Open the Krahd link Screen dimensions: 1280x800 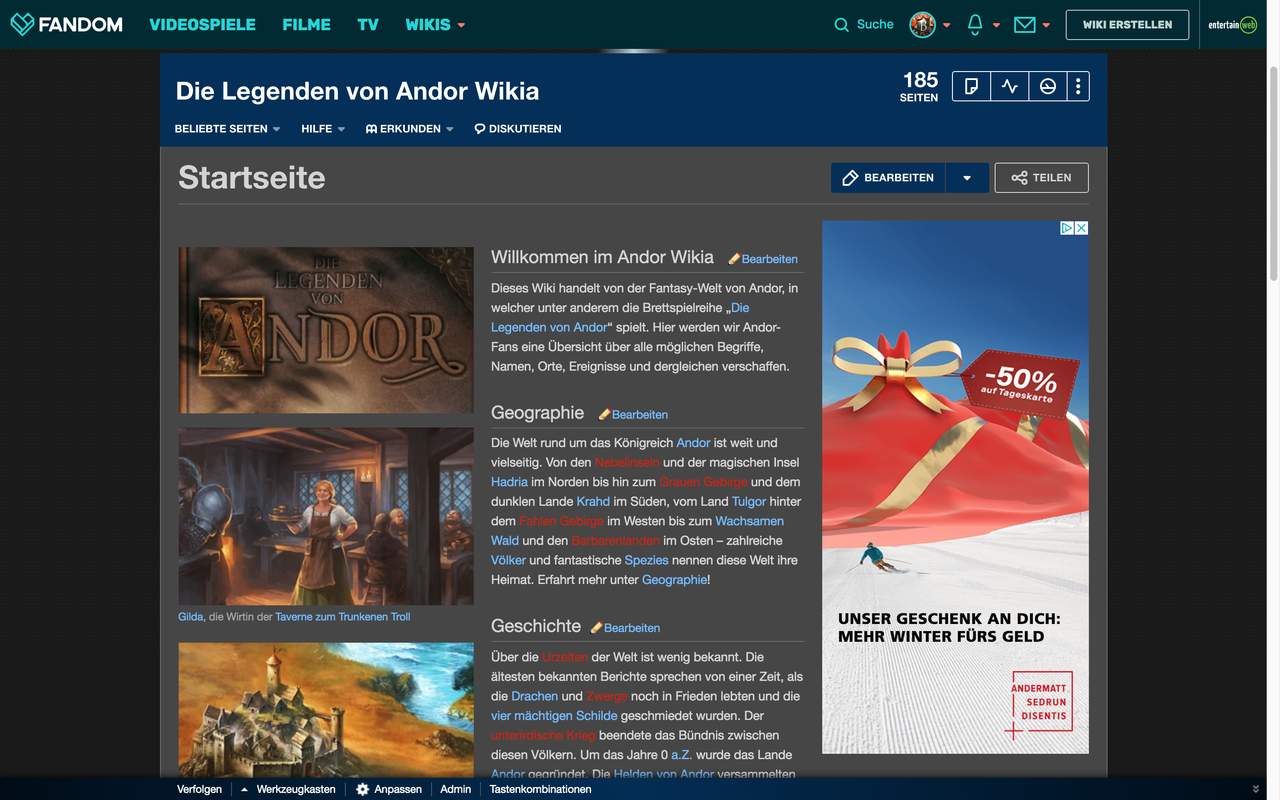(593, 501)
